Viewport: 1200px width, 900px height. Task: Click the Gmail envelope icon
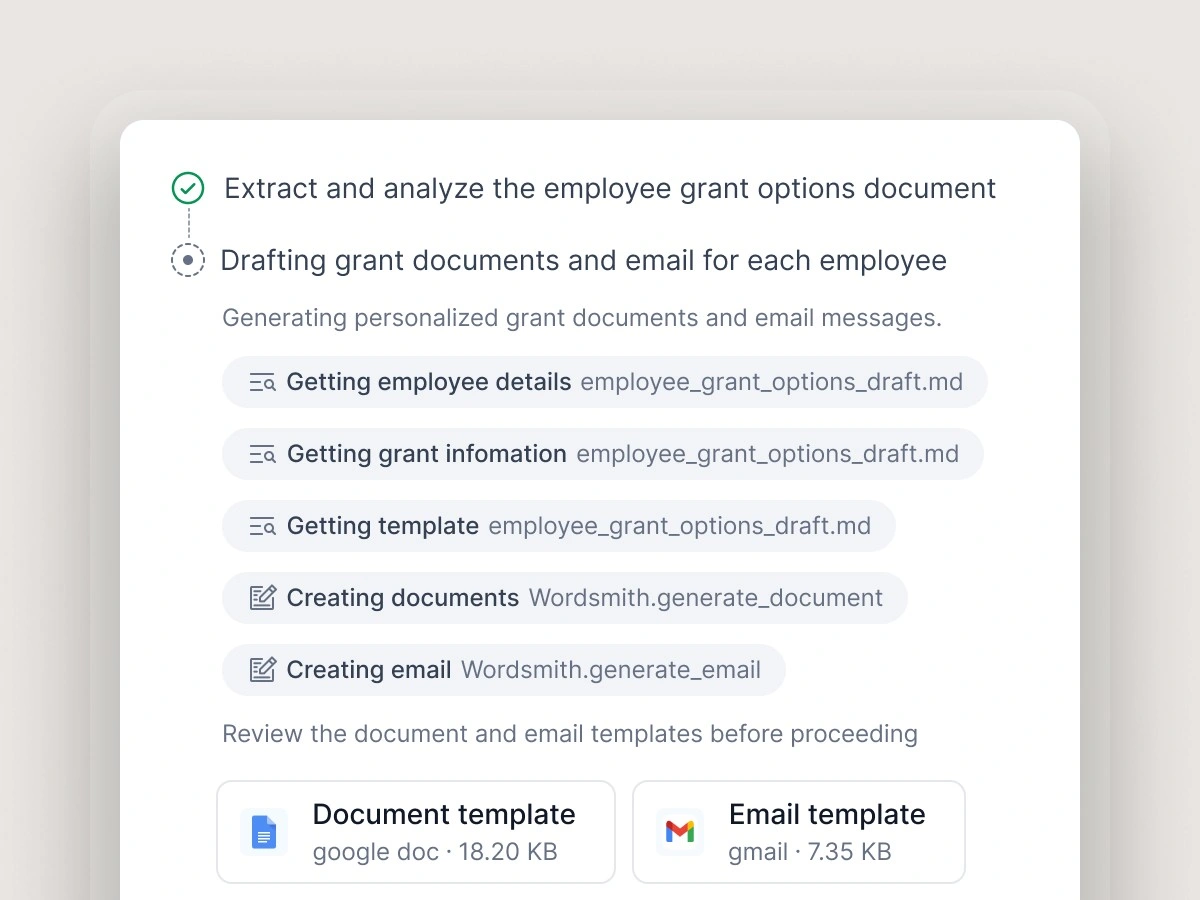(680, 832)
